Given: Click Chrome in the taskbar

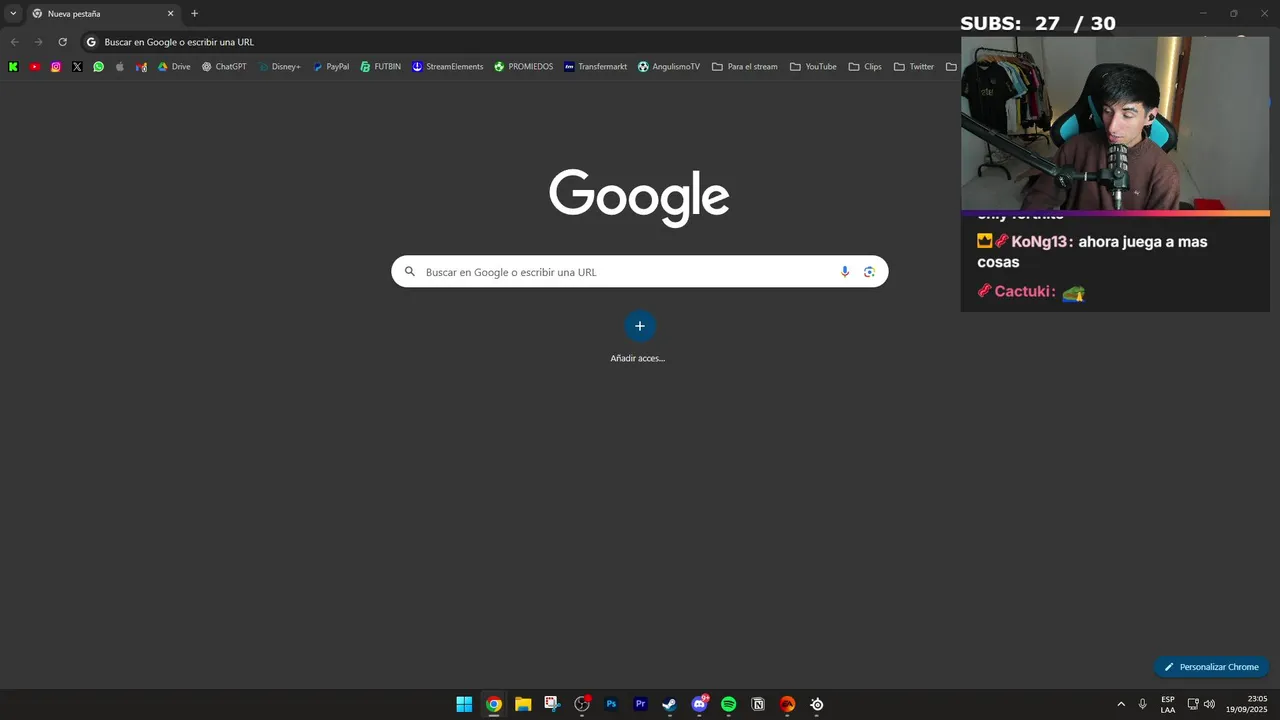Looking at the screenshot, I should (x=494, y=704).
